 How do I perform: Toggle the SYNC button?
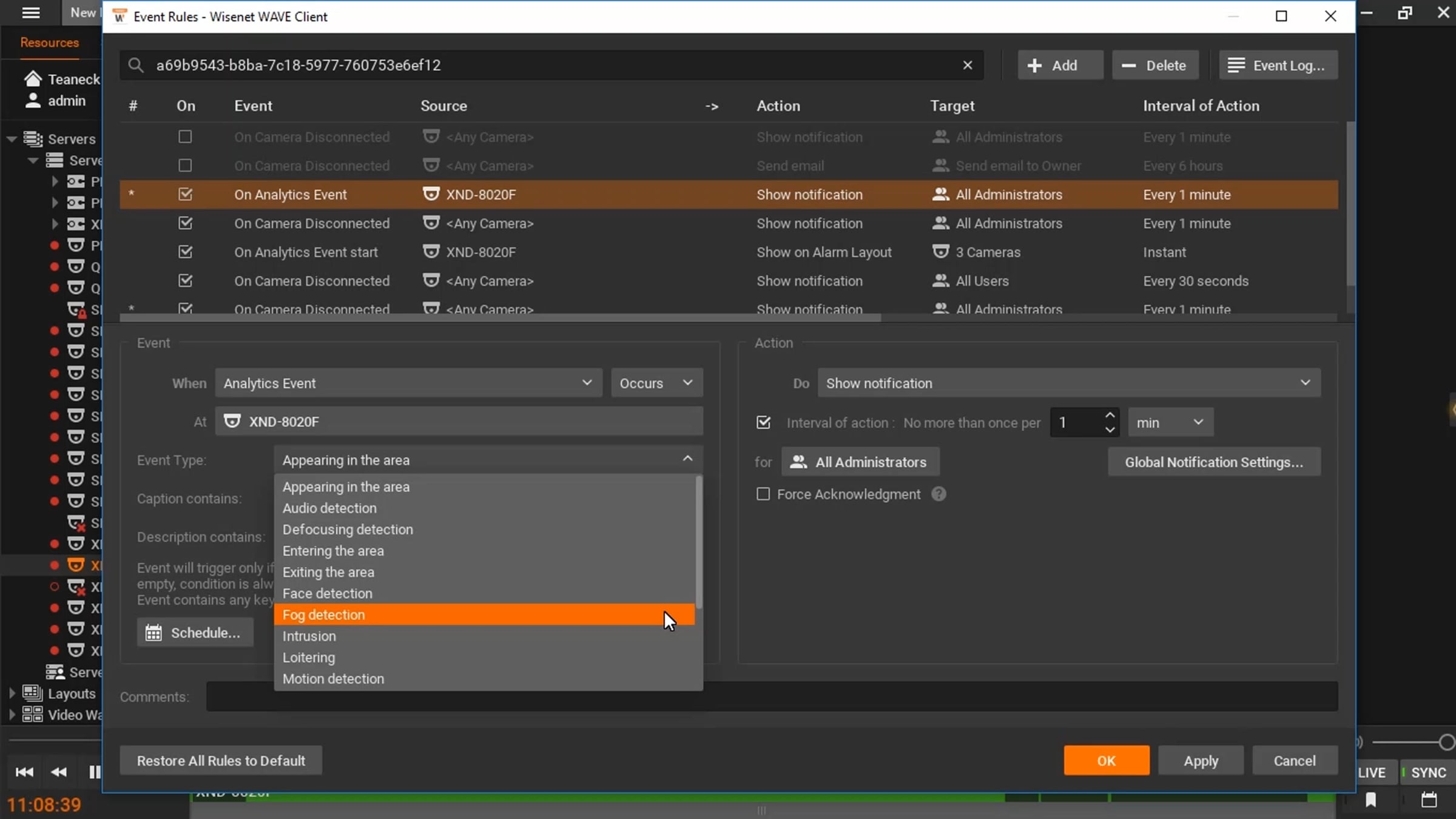pyautogui.click(x=1427, y=772)
